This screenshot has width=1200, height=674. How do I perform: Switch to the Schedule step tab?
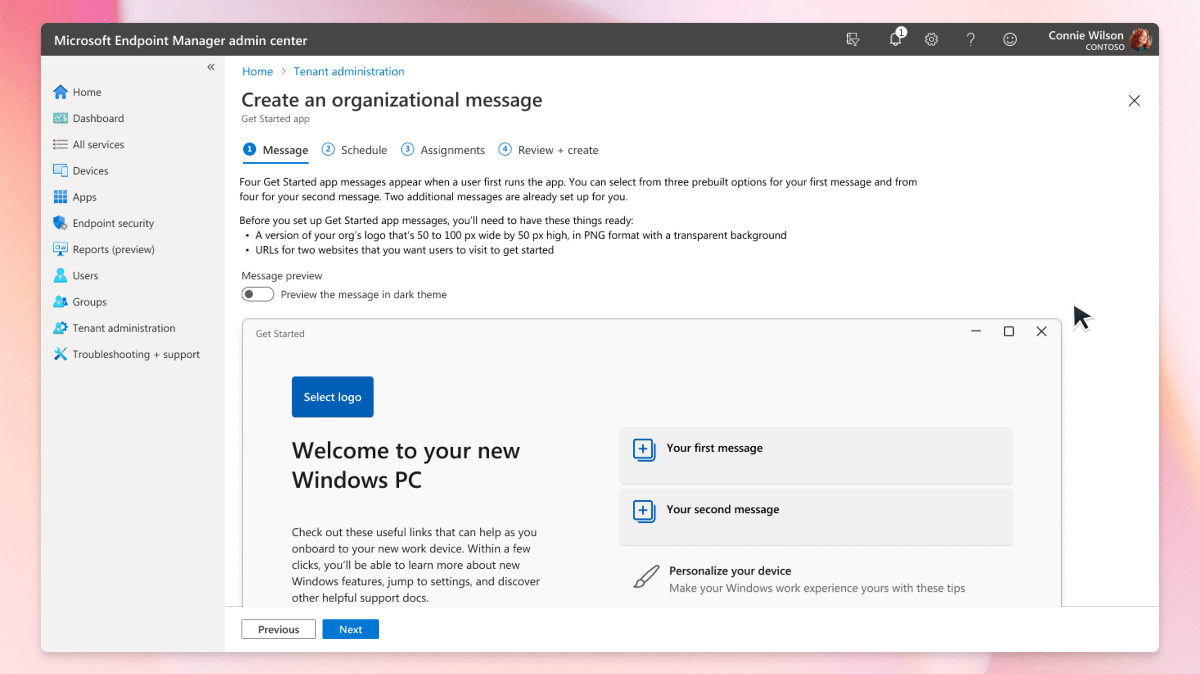click(355, 150)
